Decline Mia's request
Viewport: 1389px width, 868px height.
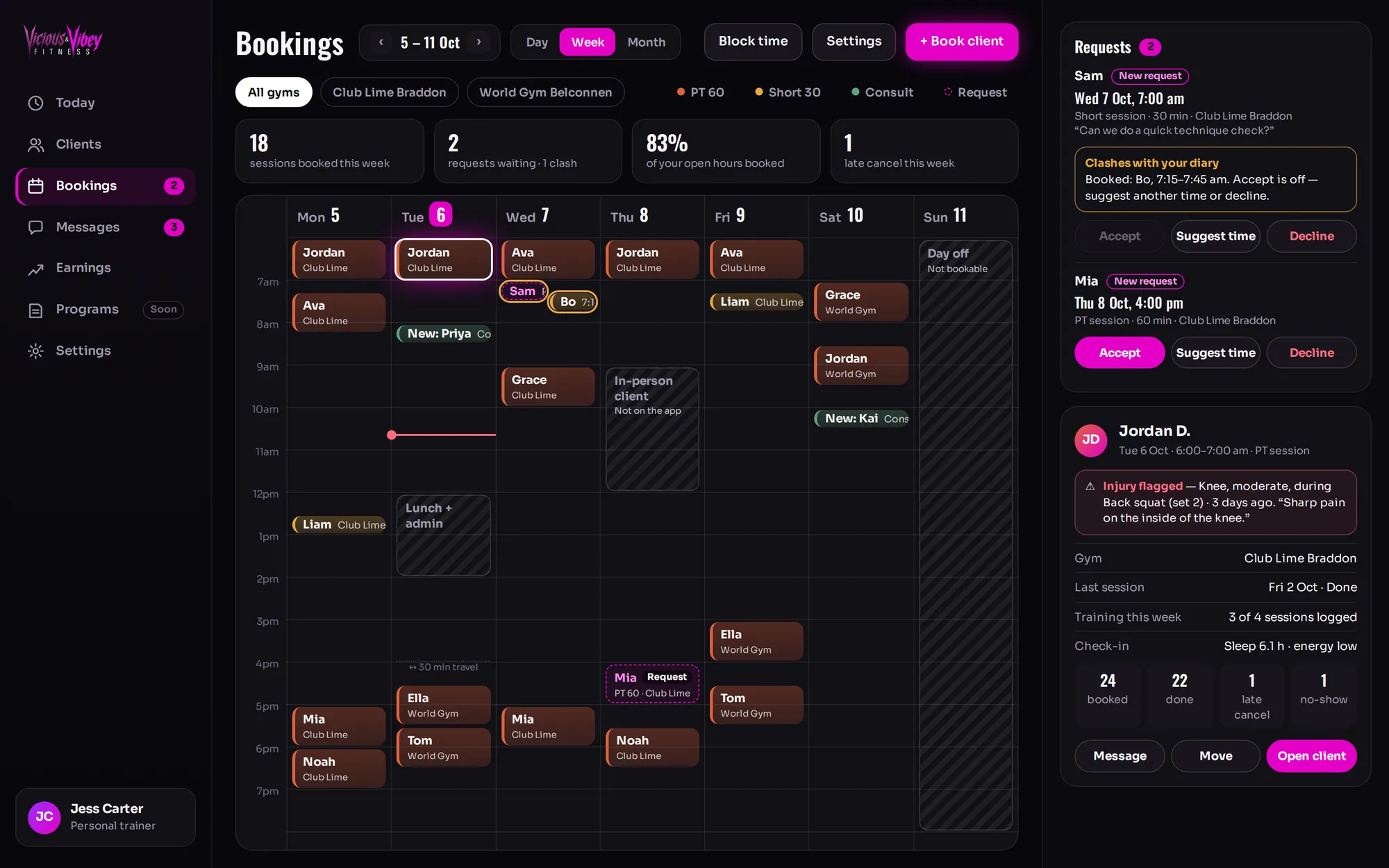pyautogui.click(x=1311, y=353)
